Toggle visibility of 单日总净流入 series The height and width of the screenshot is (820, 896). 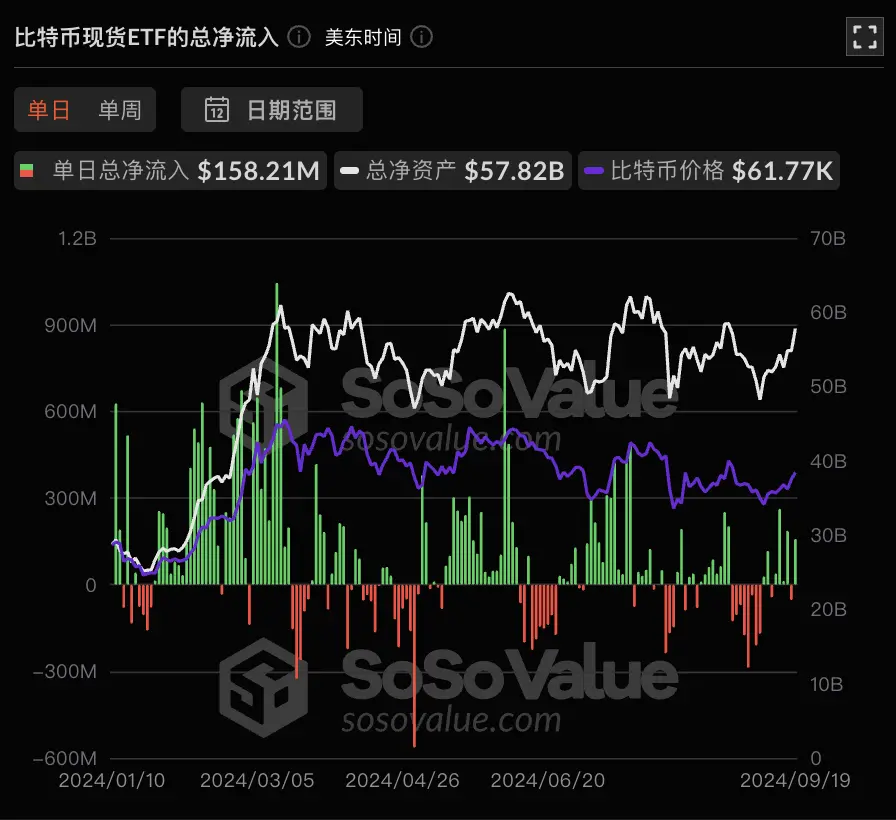coord(169,170)
